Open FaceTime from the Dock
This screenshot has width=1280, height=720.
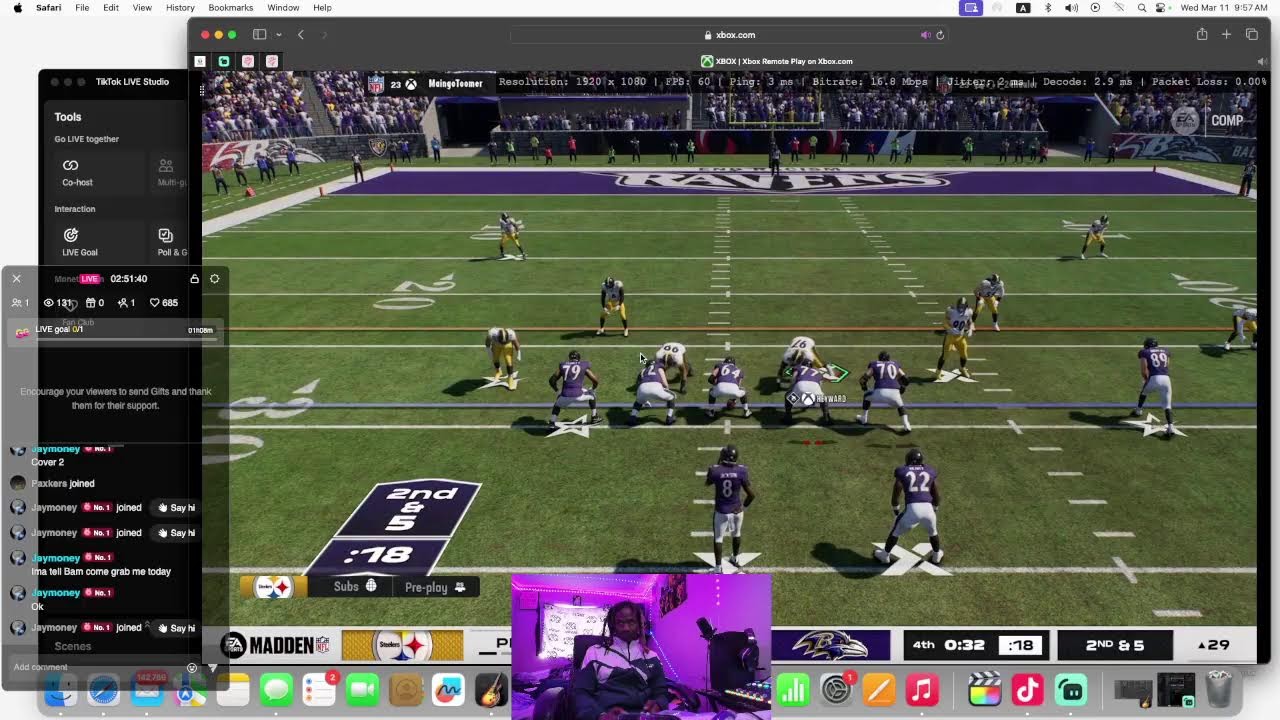[362, 690]
